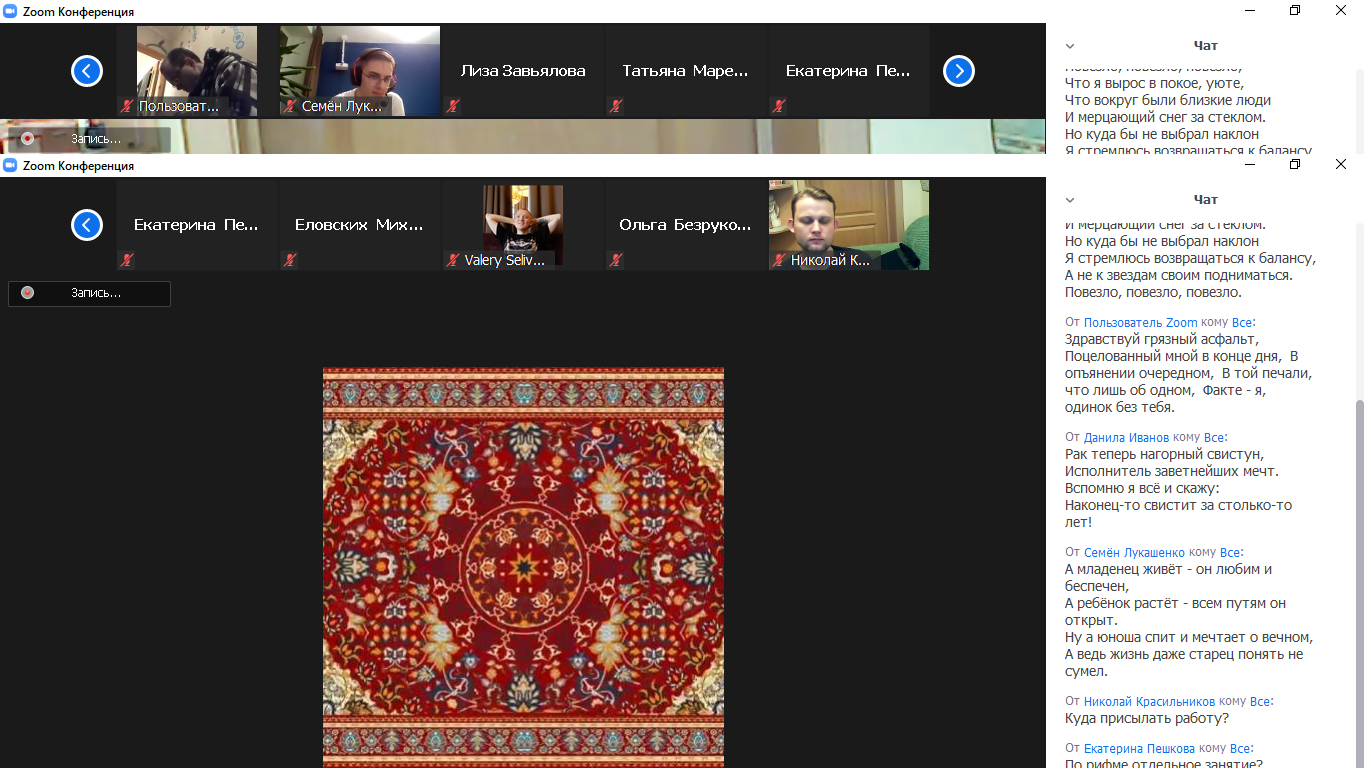Viewport: 1366px width, 768px height.
Task: Select Семён Лук... video thumbnail
Action: [360, 71]
